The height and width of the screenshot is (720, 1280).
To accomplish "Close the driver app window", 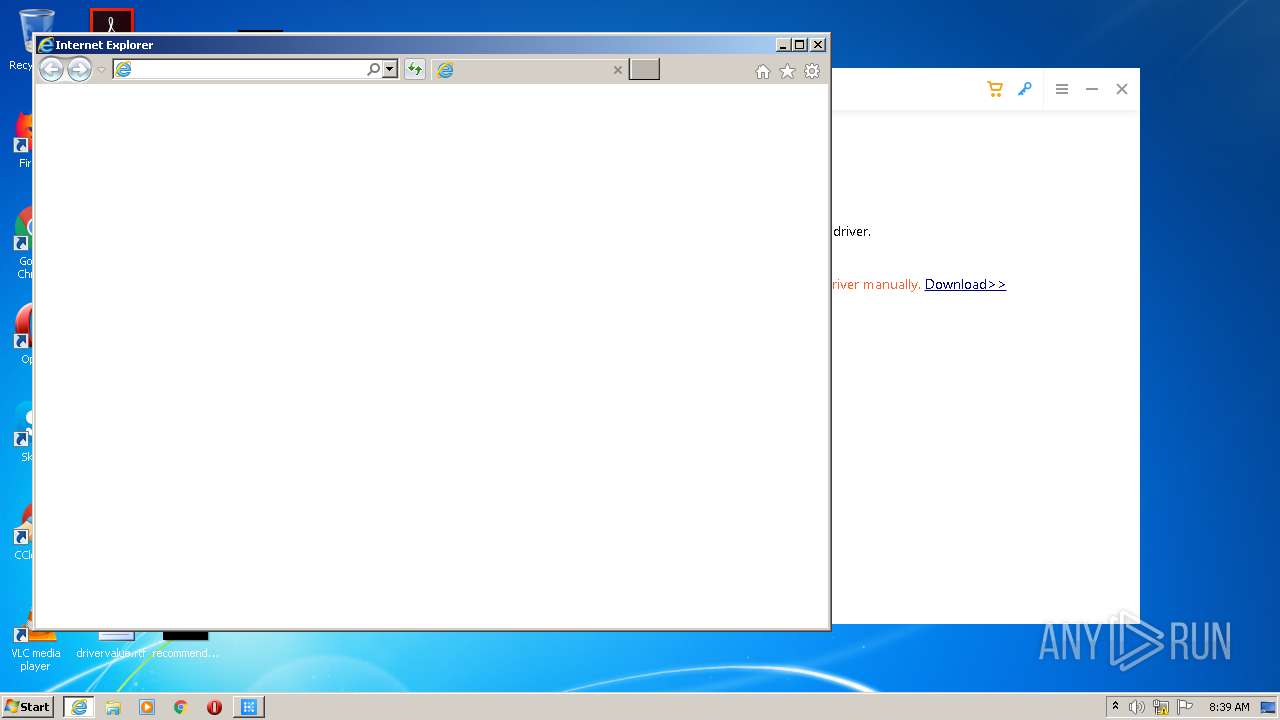I will click(1122, 89).
